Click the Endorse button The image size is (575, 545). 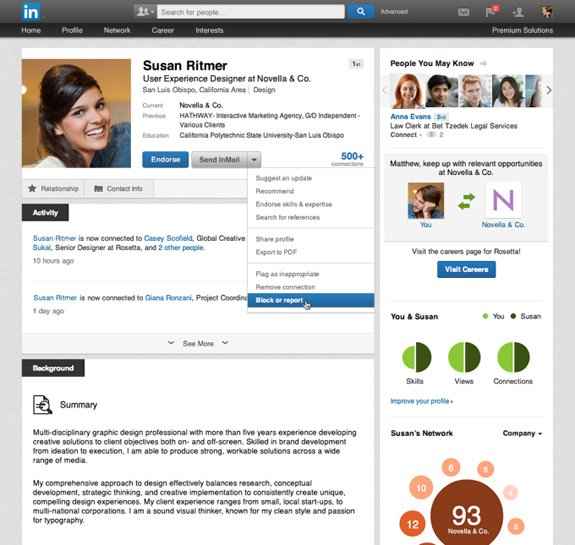point(165,160)
